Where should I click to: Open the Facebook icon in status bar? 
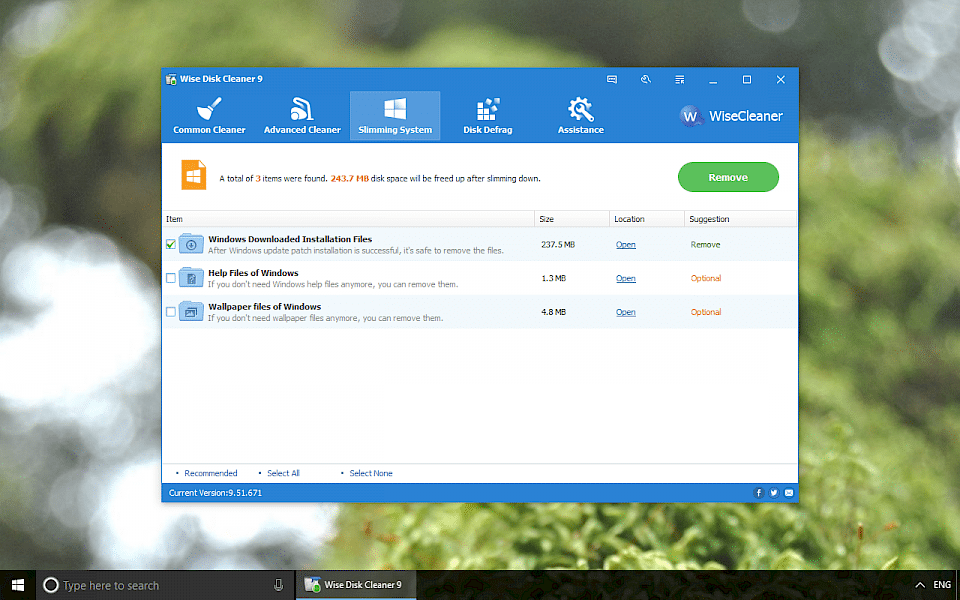click(759, 493)
